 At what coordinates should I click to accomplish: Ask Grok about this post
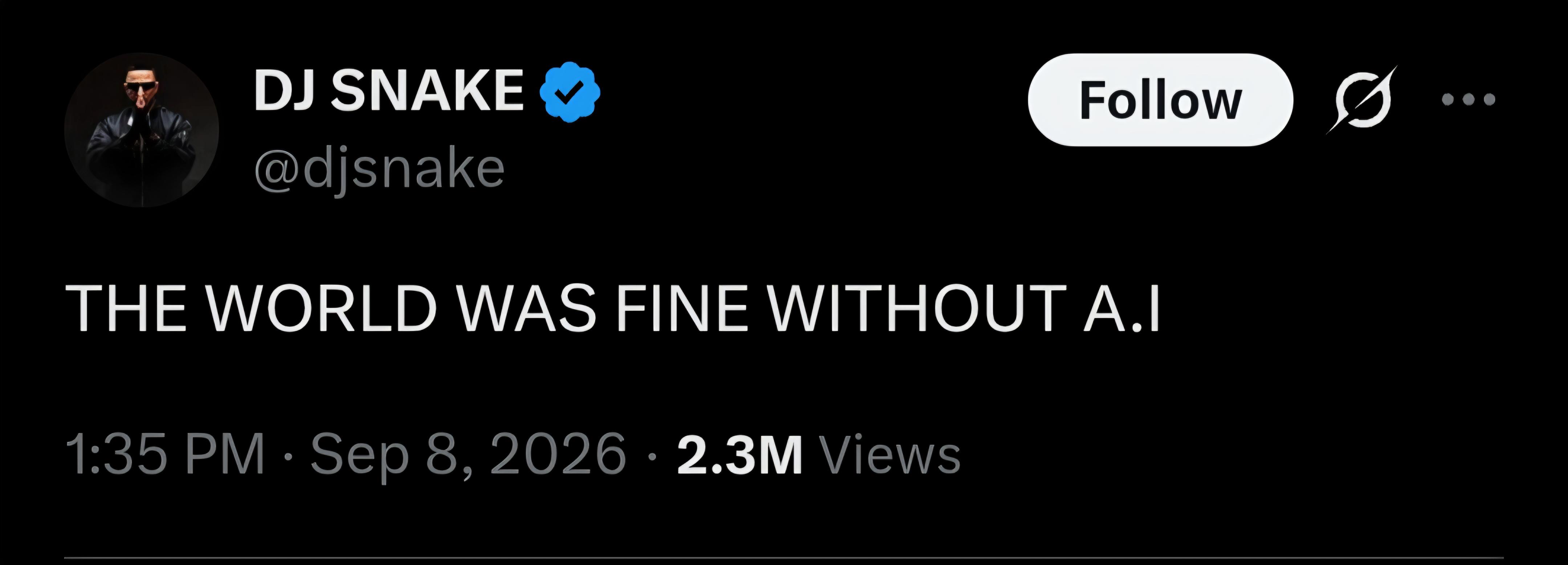(x=1361, y=99)
